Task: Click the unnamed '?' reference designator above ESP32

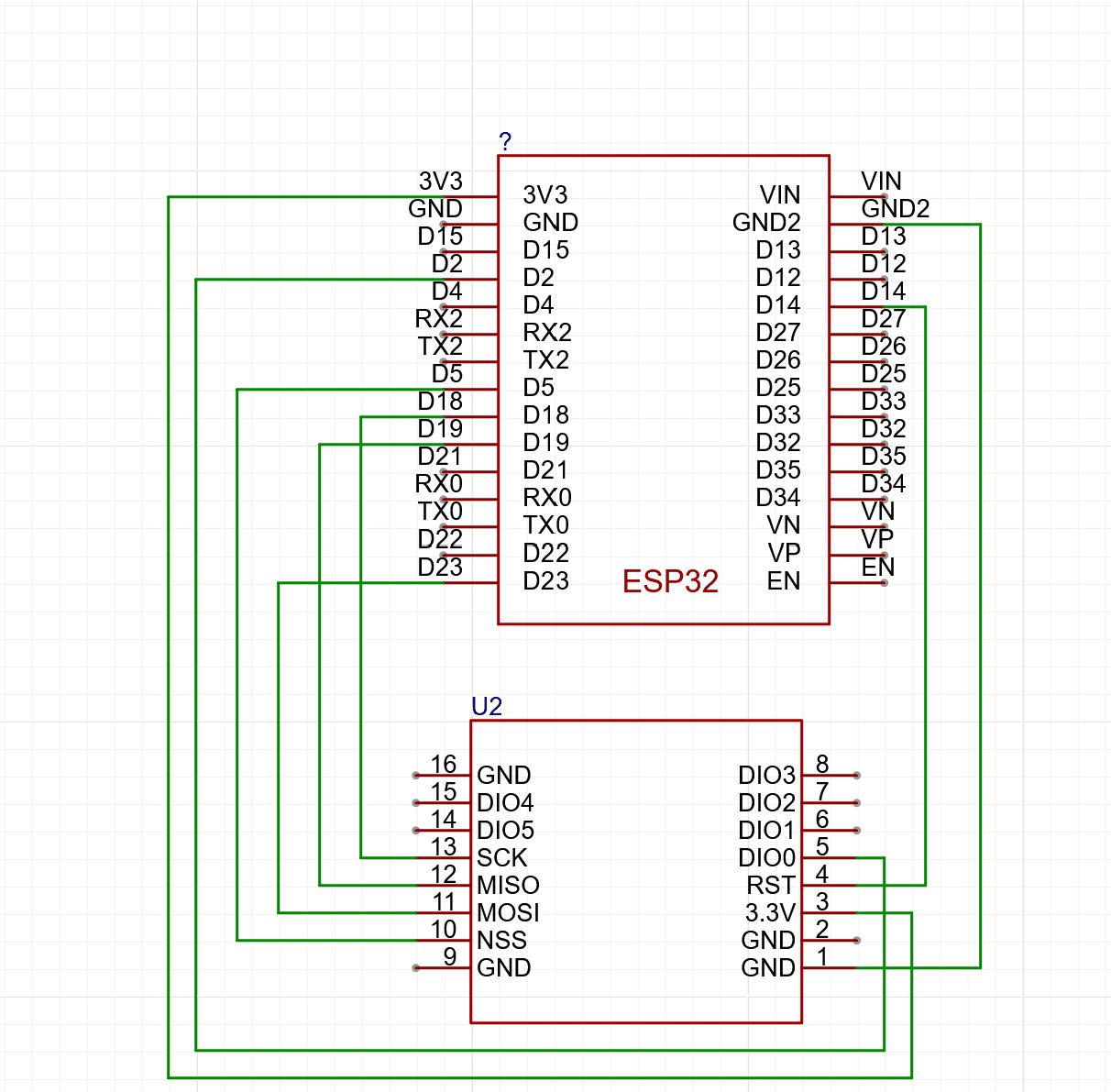Action: coord(505,141)
